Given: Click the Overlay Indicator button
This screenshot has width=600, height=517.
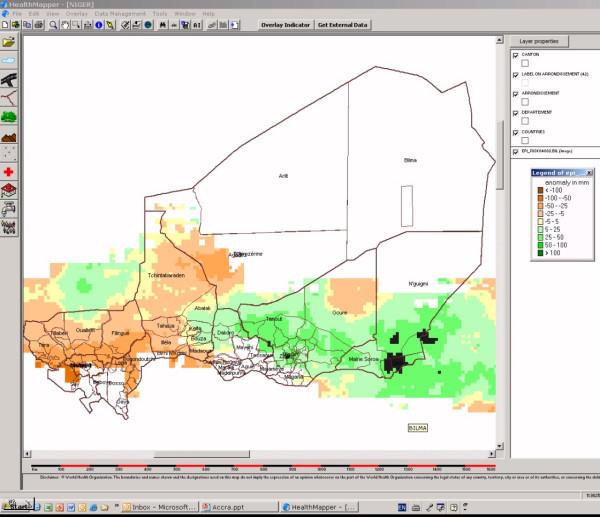Looking at the screenshot, I should 284,24.
